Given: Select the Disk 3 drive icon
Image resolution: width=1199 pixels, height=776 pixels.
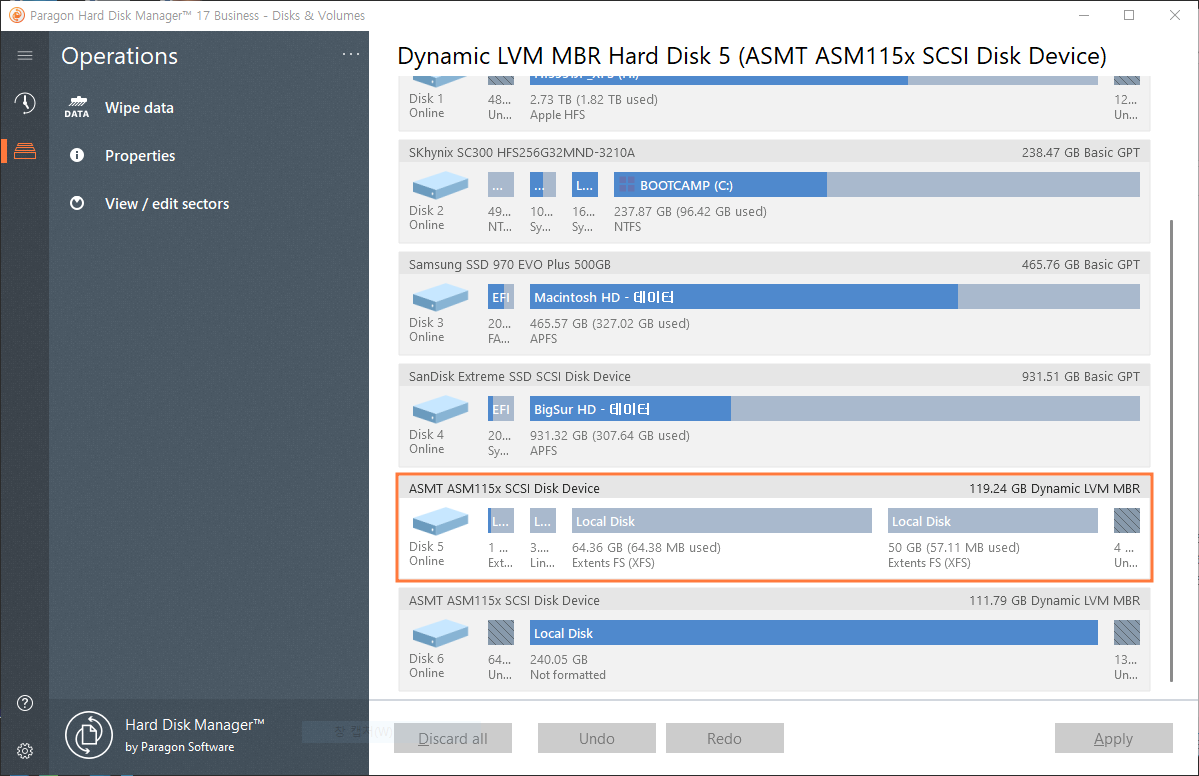Looking at the screenshot, I should tap(440, 298).
